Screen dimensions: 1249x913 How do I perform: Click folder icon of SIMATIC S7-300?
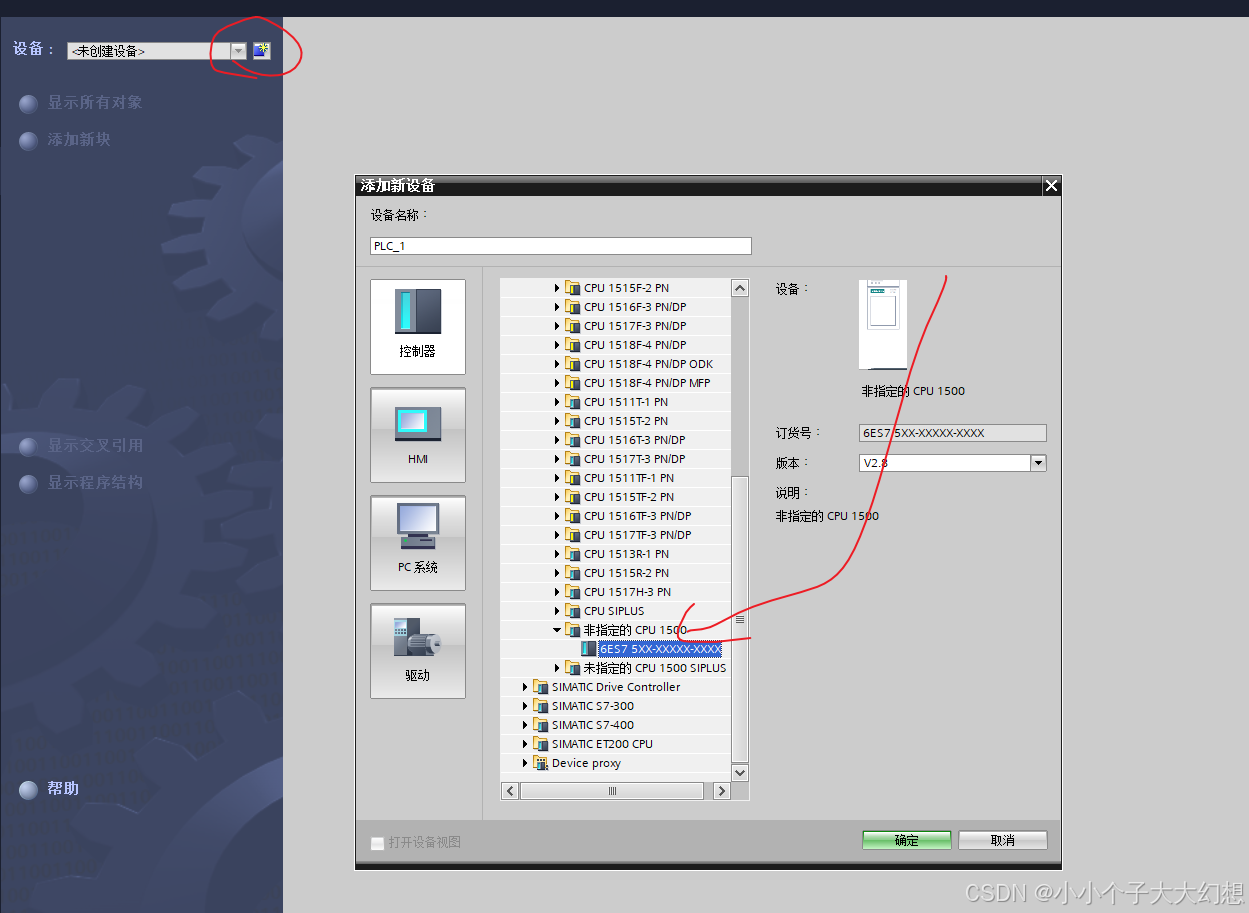541,706
